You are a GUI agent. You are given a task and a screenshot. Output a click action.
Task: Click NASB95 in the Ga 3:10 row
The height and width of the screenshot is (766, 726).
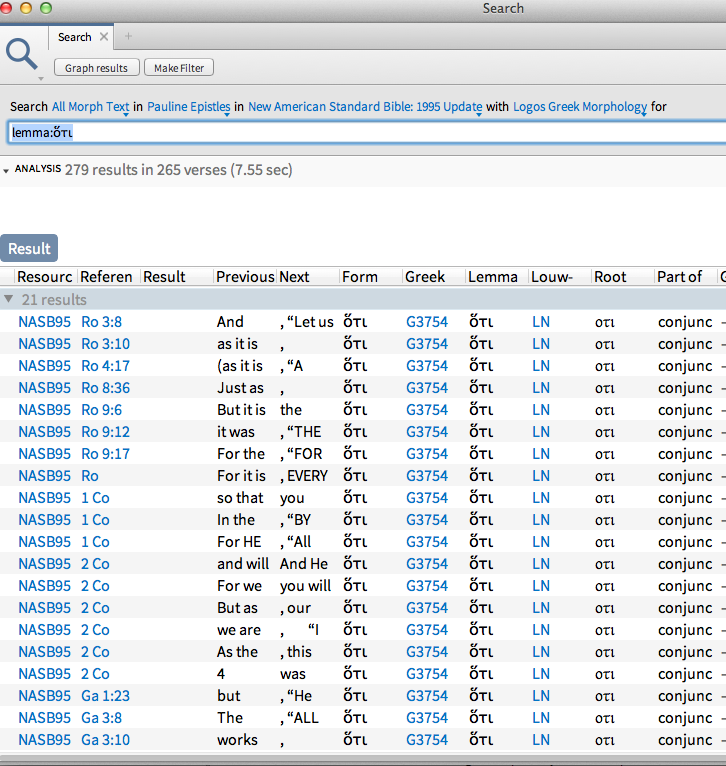click(44, 740)
